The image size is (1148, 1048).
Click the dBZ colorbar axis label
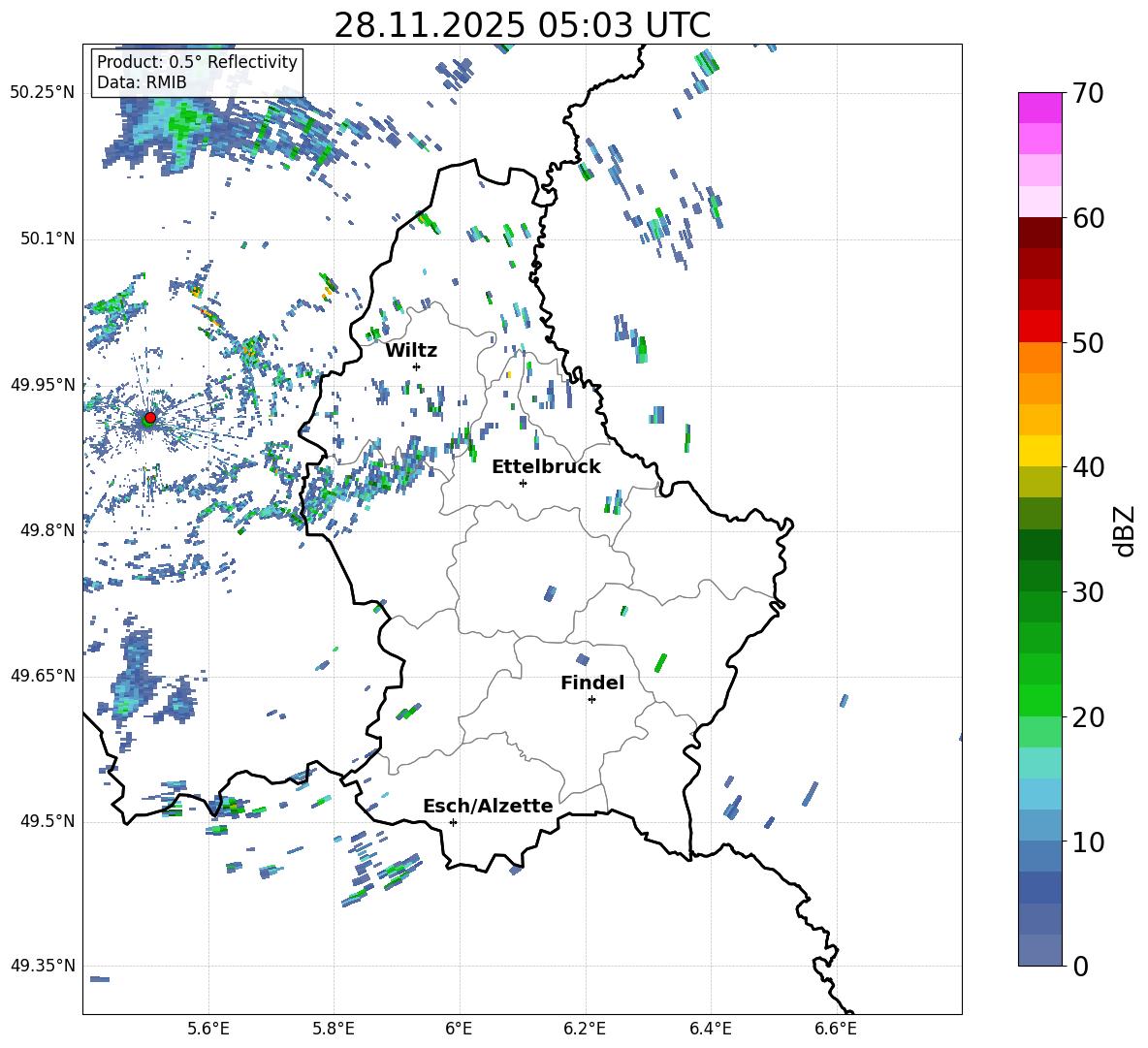[x=1125, y=530]
